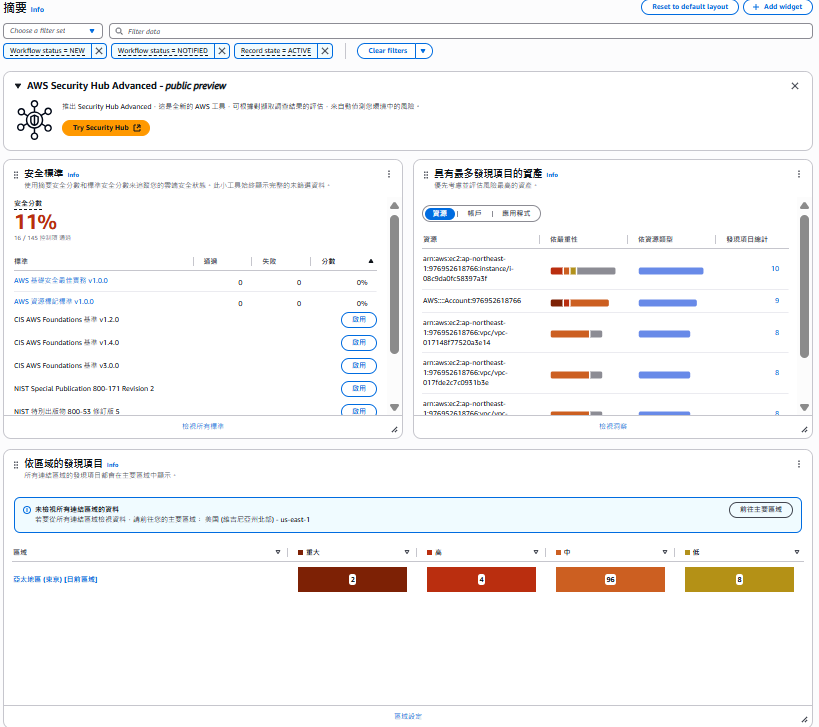Screen dimensions: 819x727
Task: Click the scroll-up arrow in 安全標準 widget
Action: coord(394,206)
